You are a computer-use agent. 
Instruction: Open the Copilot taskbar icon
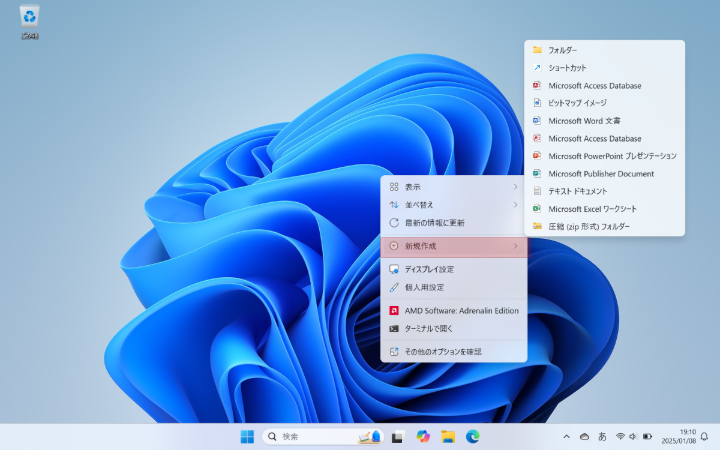coord(423,437)
